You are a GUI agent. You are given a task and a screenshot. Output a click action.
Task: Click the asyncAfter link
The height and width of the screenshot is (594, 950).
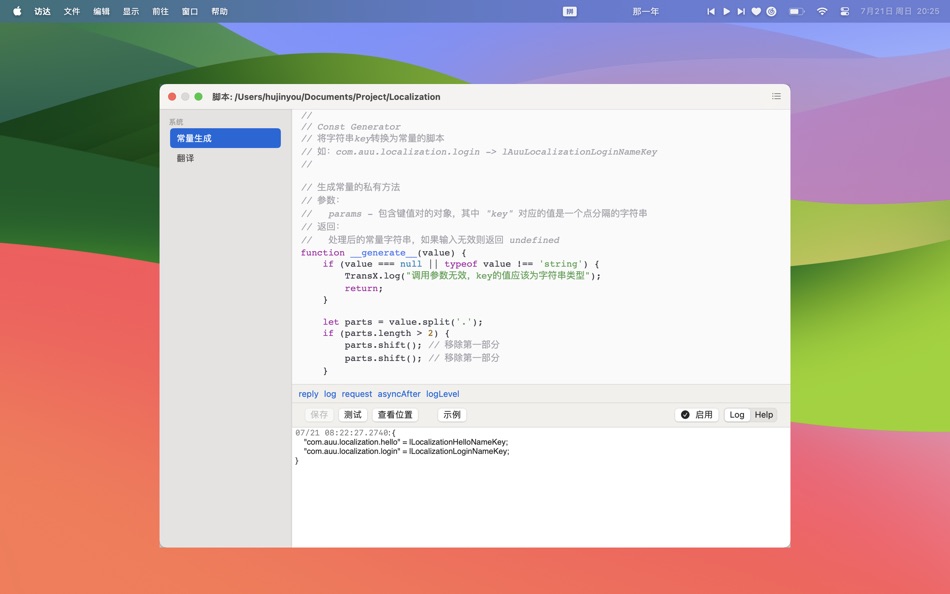[x=399, y=393]
